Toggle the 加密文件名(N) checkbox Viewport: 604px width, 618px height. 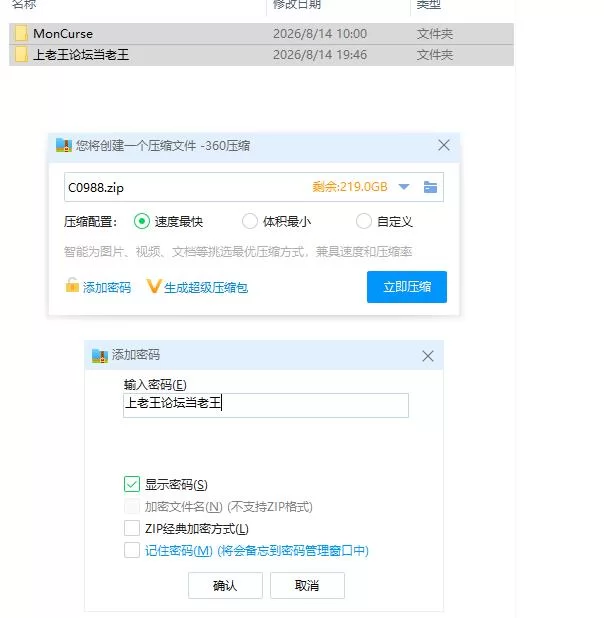(x=132, y=506)
